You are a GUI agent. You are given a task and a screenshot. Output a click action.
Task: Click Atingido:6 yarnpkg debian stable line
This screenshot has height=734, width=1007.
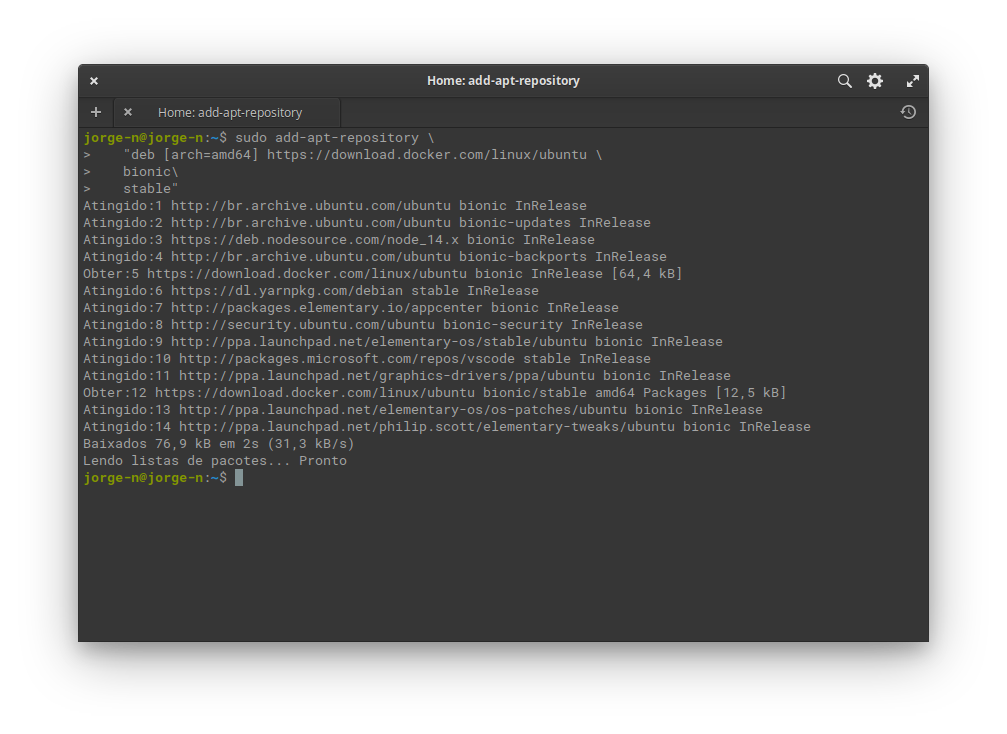point(311,291)
